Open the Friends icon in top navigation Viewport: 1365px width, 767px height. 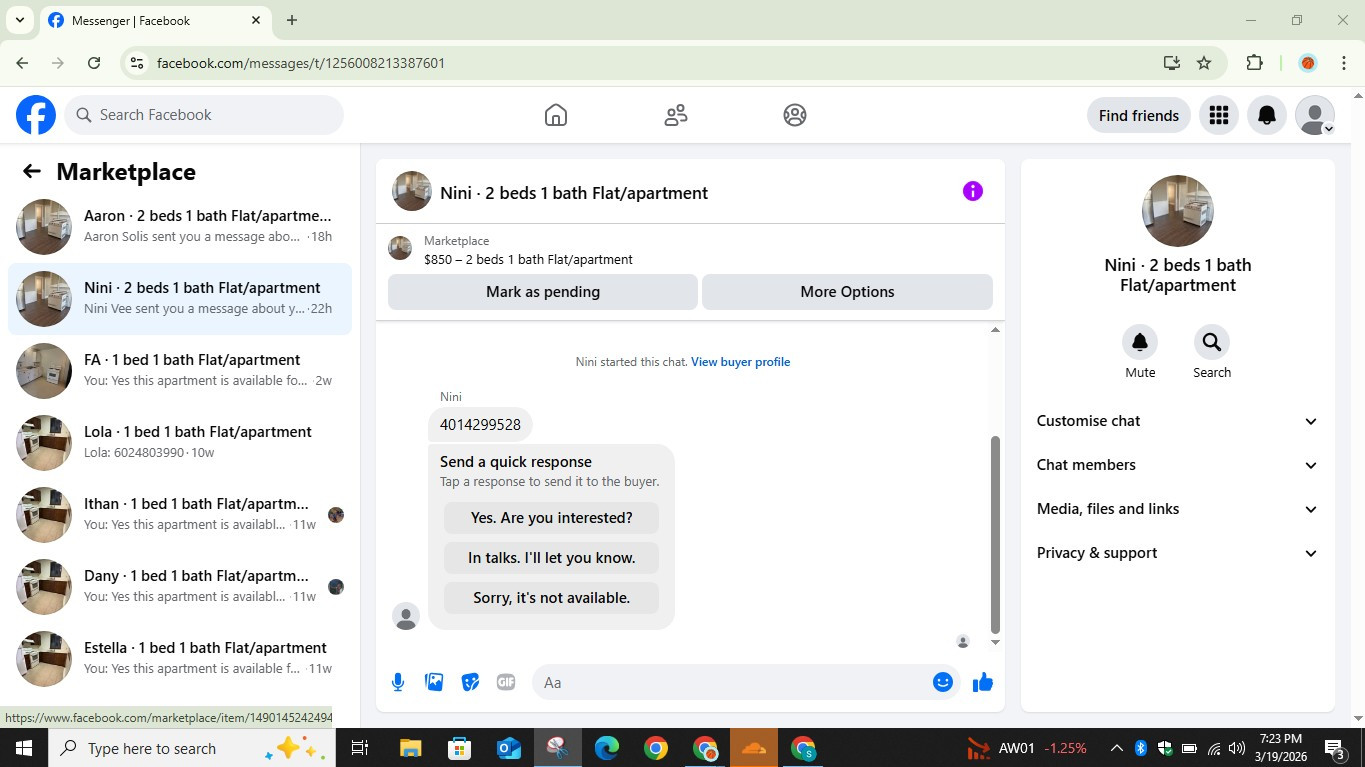pos(676,115)
